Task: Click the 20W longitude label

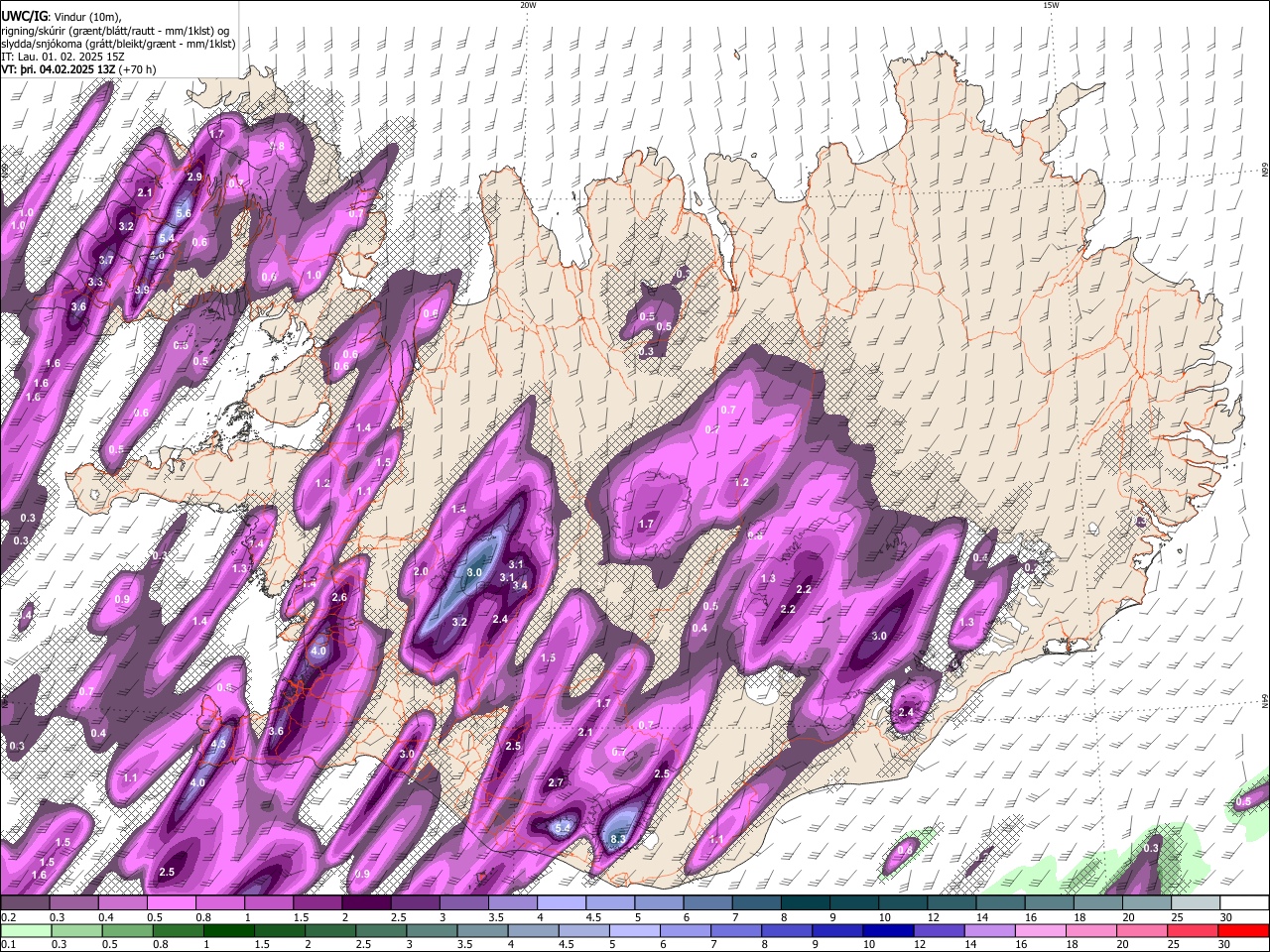Action: pos(528,5)
